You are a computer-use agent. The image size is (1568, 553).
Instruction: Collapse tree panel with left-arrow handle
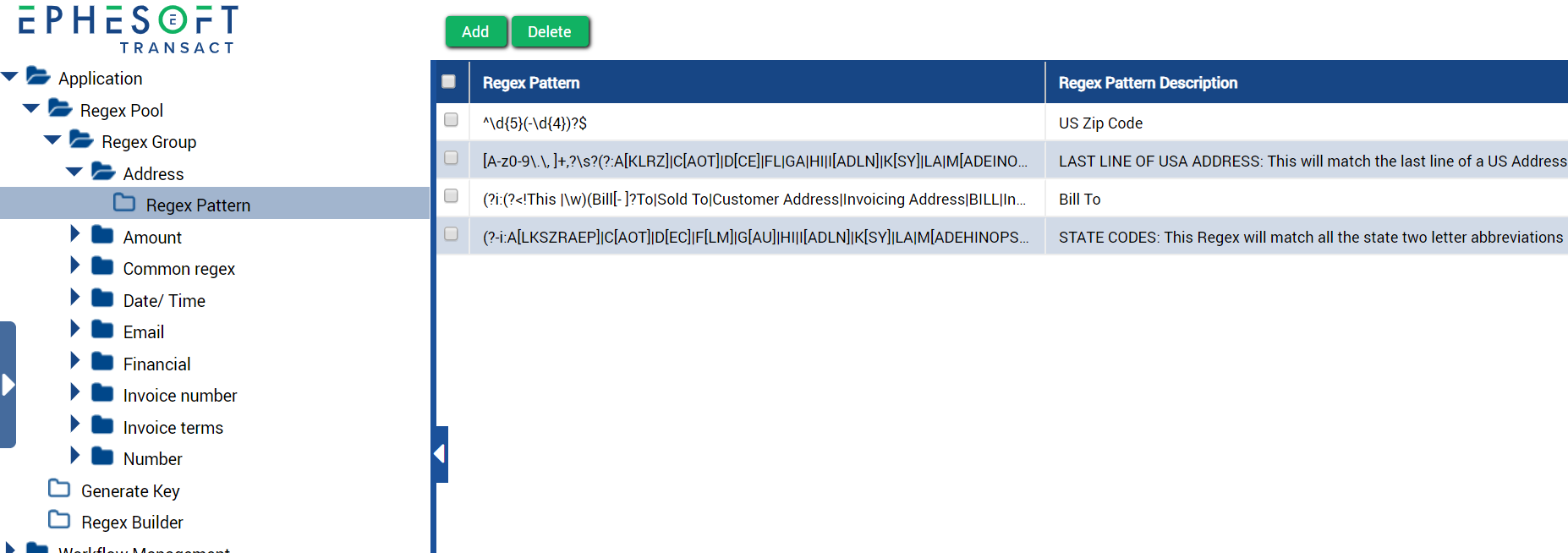coord(440,454)
